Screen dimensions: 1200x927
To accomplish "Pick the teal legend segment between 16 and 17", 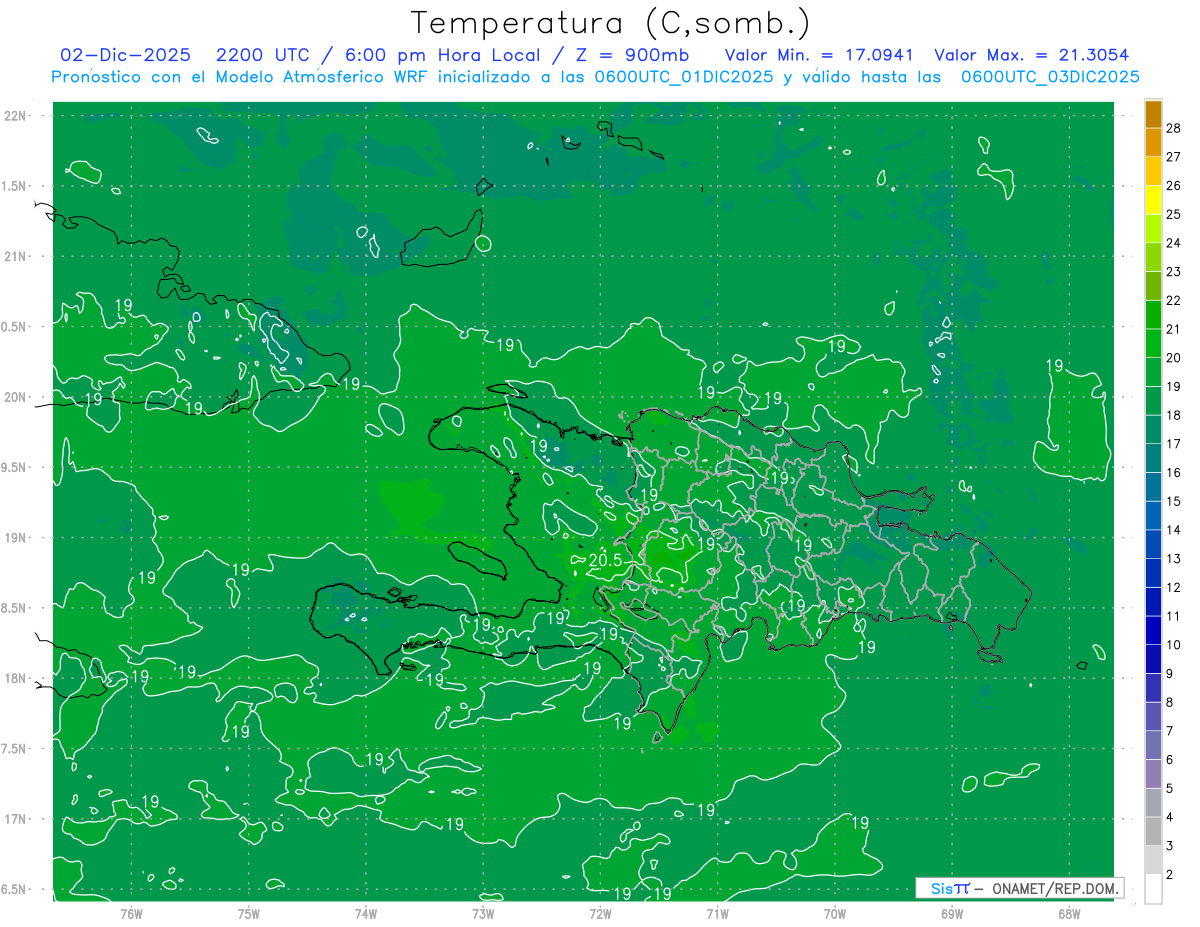I will click(x=1153, y=458).
